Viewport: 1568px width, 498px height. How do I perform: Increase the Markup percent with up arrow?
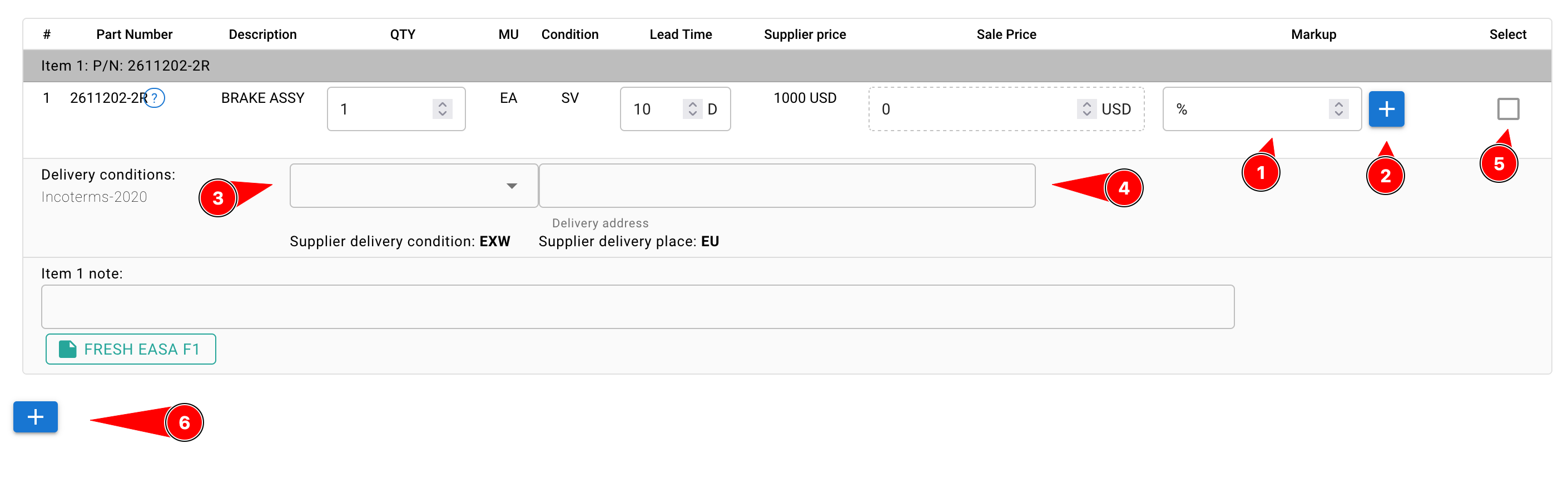coord(1338,104)
